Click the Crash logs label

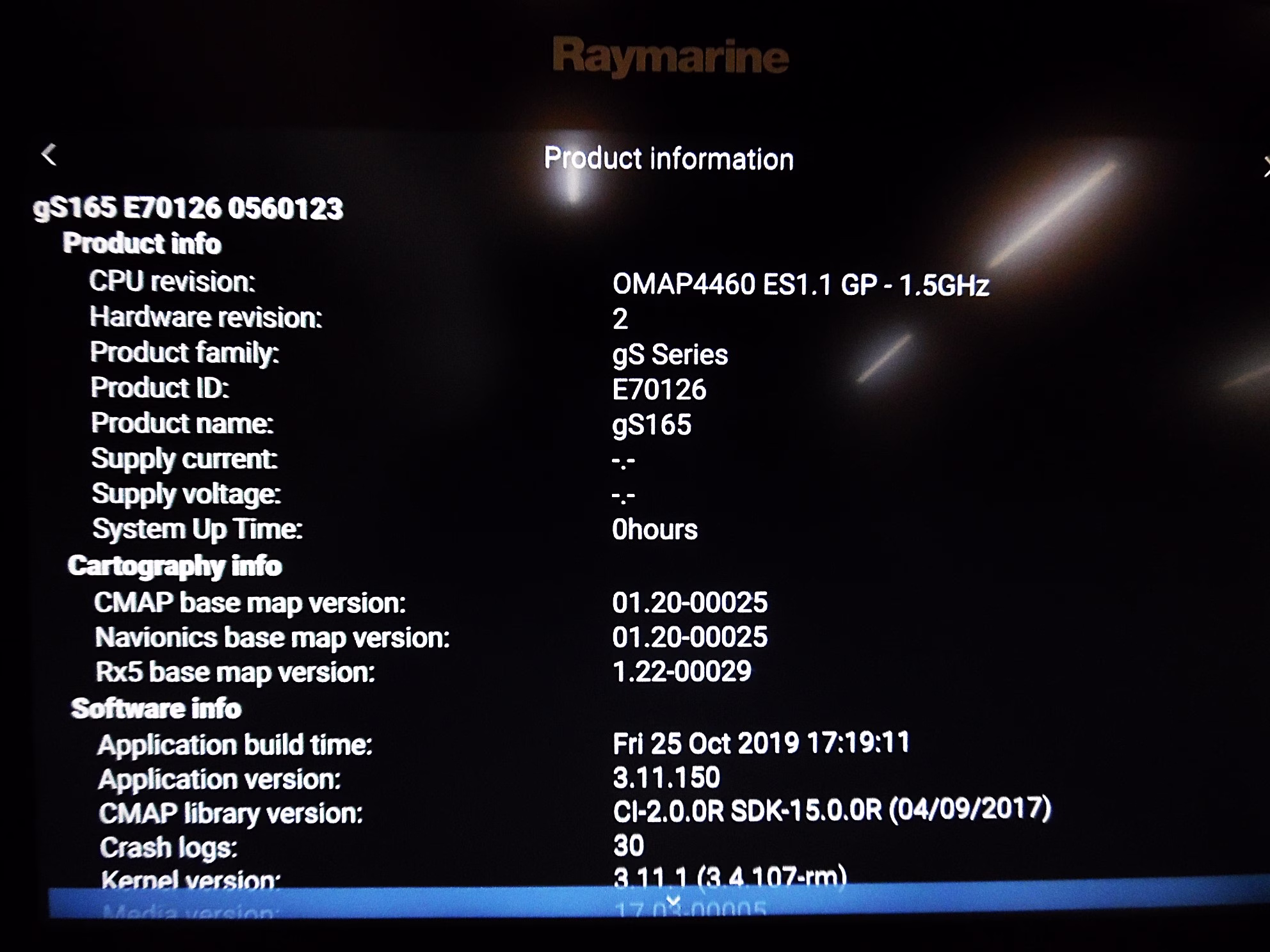[x=169, y=848]
